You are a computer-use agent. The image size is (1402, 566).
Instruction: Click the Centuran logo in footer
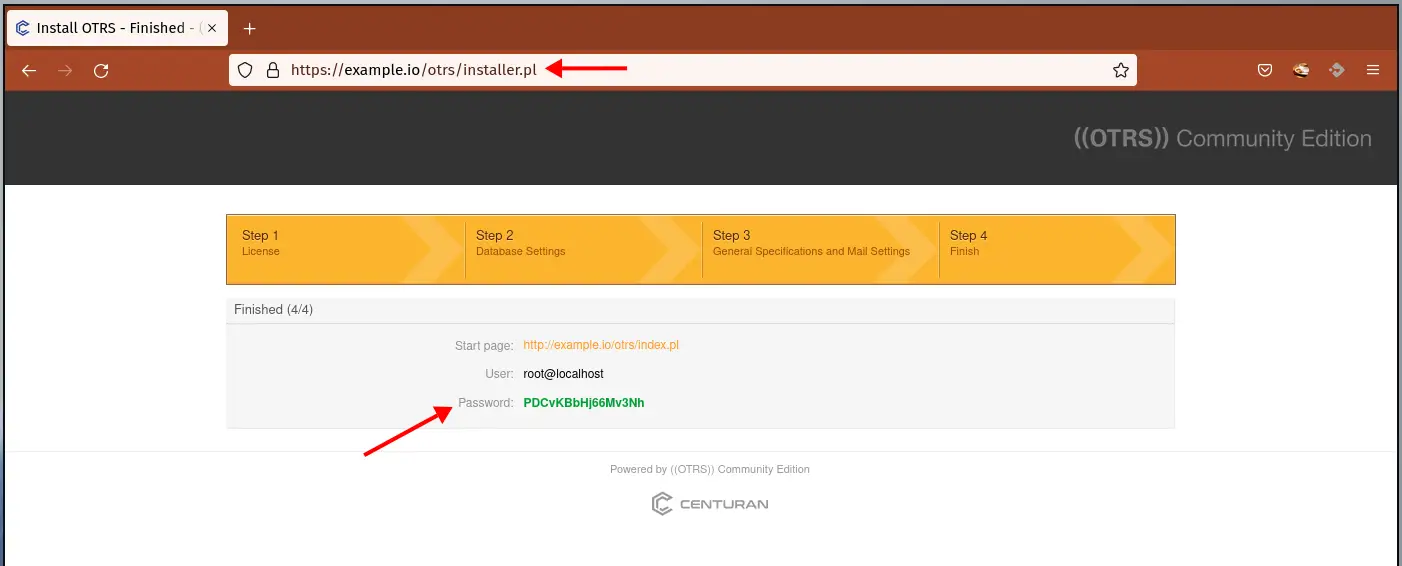point(710,504)
